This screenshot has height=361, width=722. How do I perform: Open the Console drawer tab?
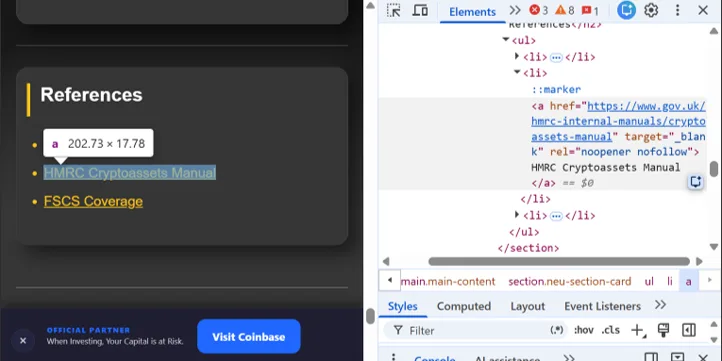tap(434, 358)
